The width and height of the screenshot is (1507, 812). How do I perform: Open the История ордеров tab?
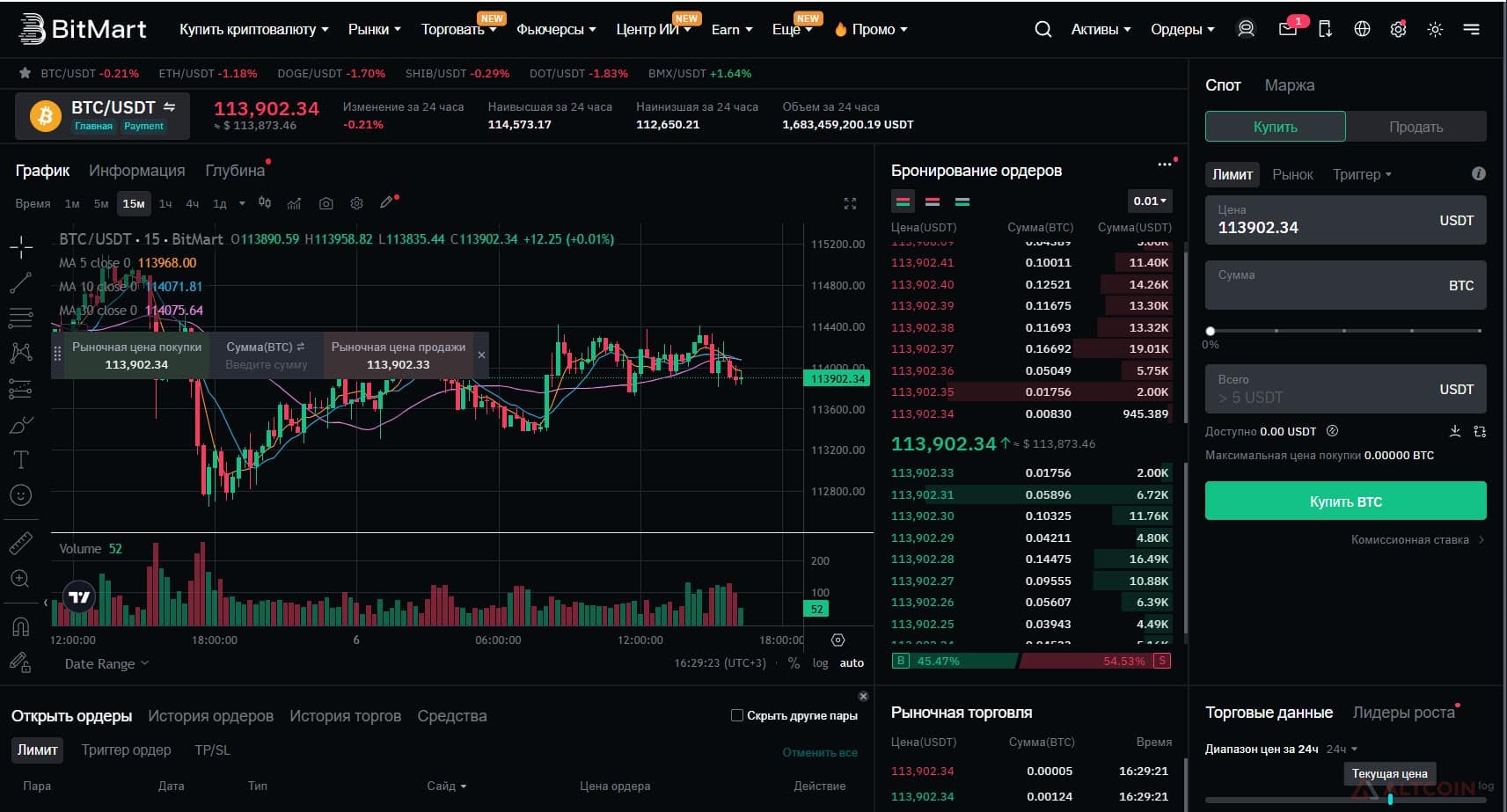coord(210,716)
